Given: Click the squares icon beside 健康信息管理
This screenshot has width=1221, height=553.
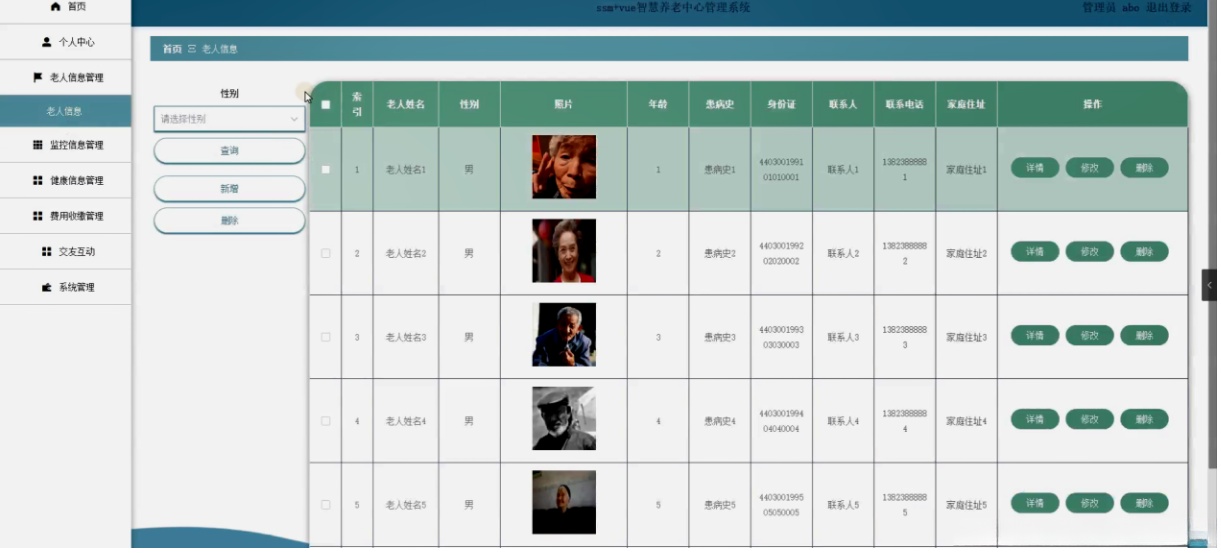Looking at the screenshot, I should click(38, 181).
